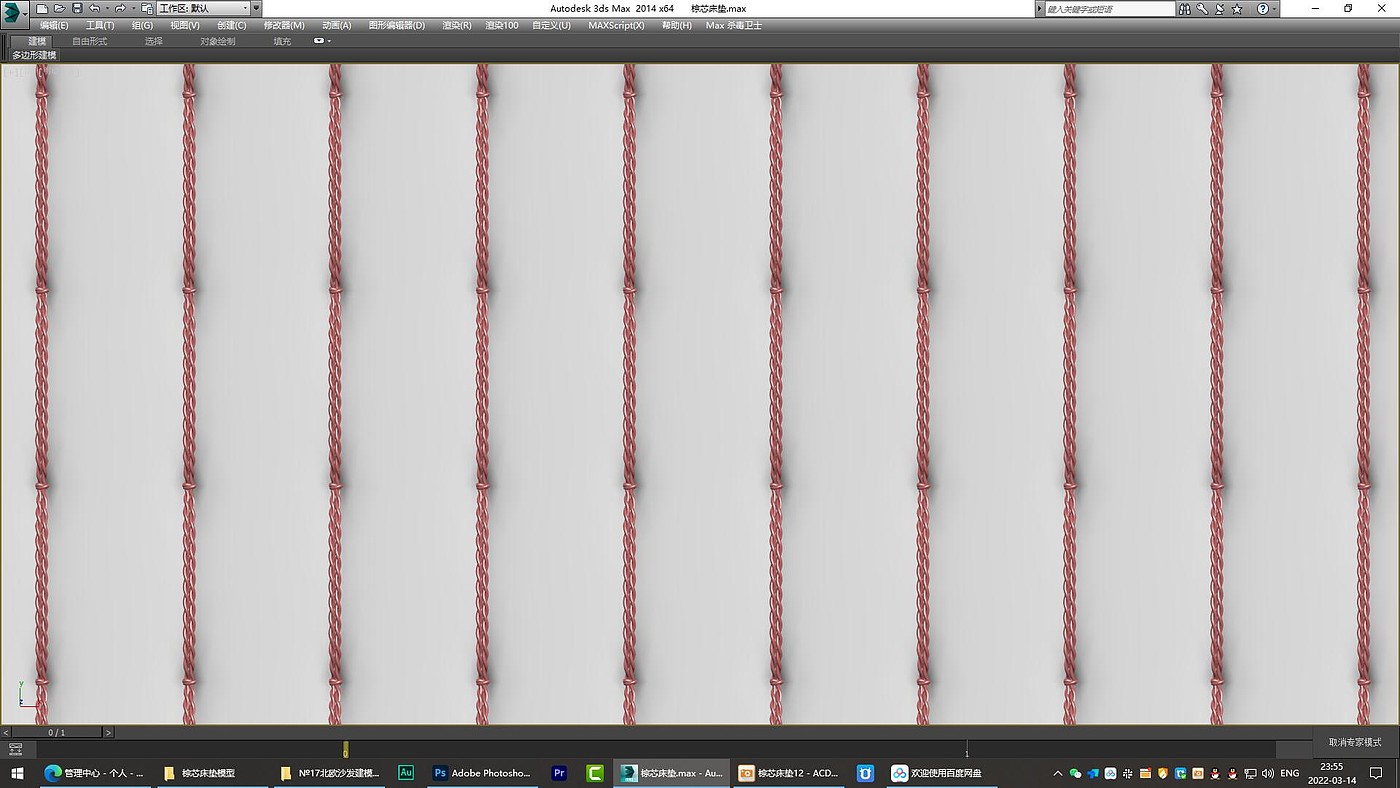The image size is (1400, 788).
Task: Click the 多边形建模 panel button
Action: click(x=34, y=55)
